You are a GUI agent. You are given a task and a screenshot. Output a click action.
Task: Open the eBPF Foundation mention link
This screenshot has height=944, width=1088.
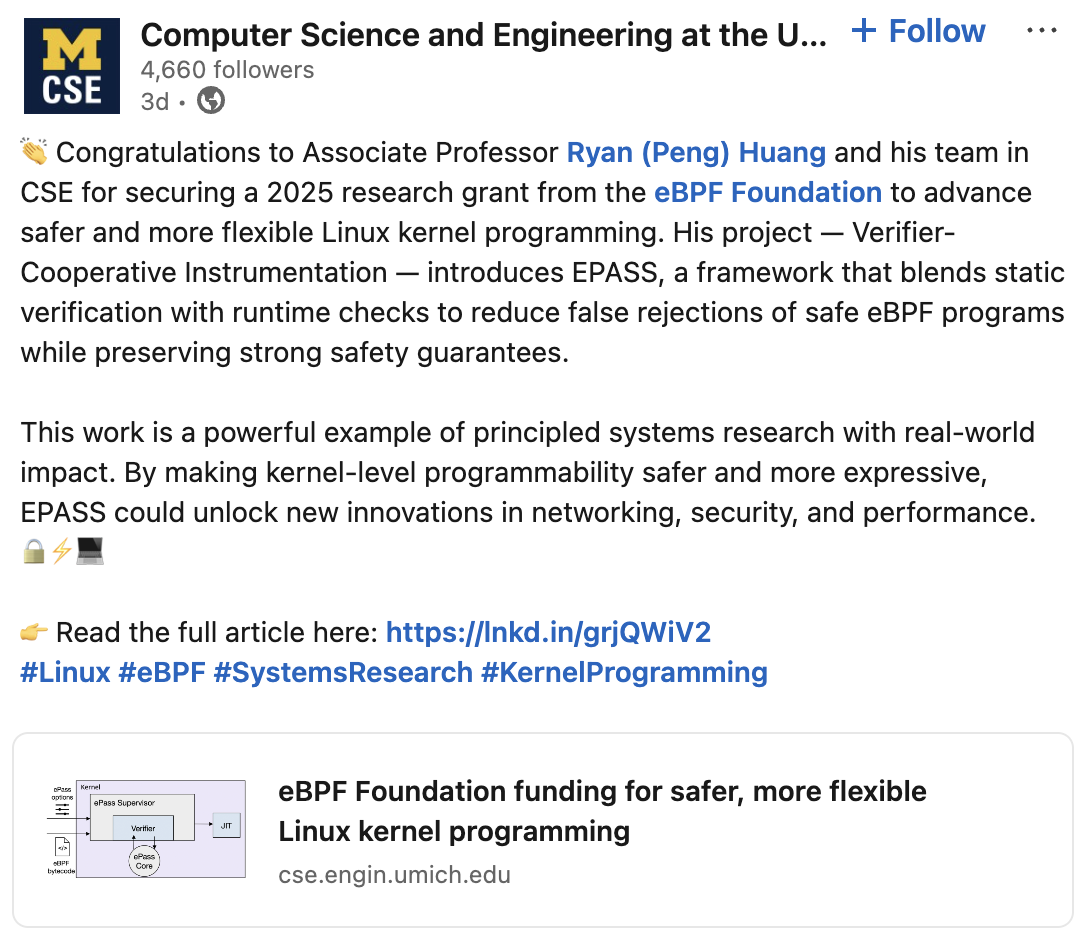(768, 193)
